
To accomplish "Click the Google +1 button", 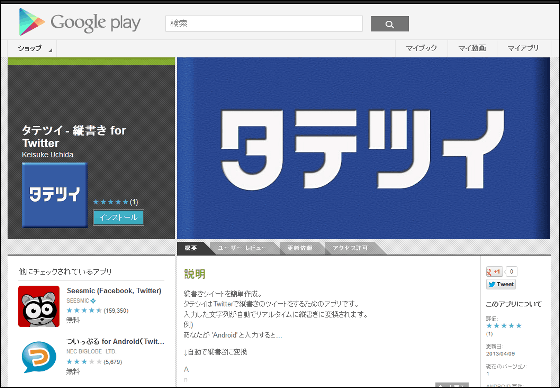I will click(x=494, y=272).
